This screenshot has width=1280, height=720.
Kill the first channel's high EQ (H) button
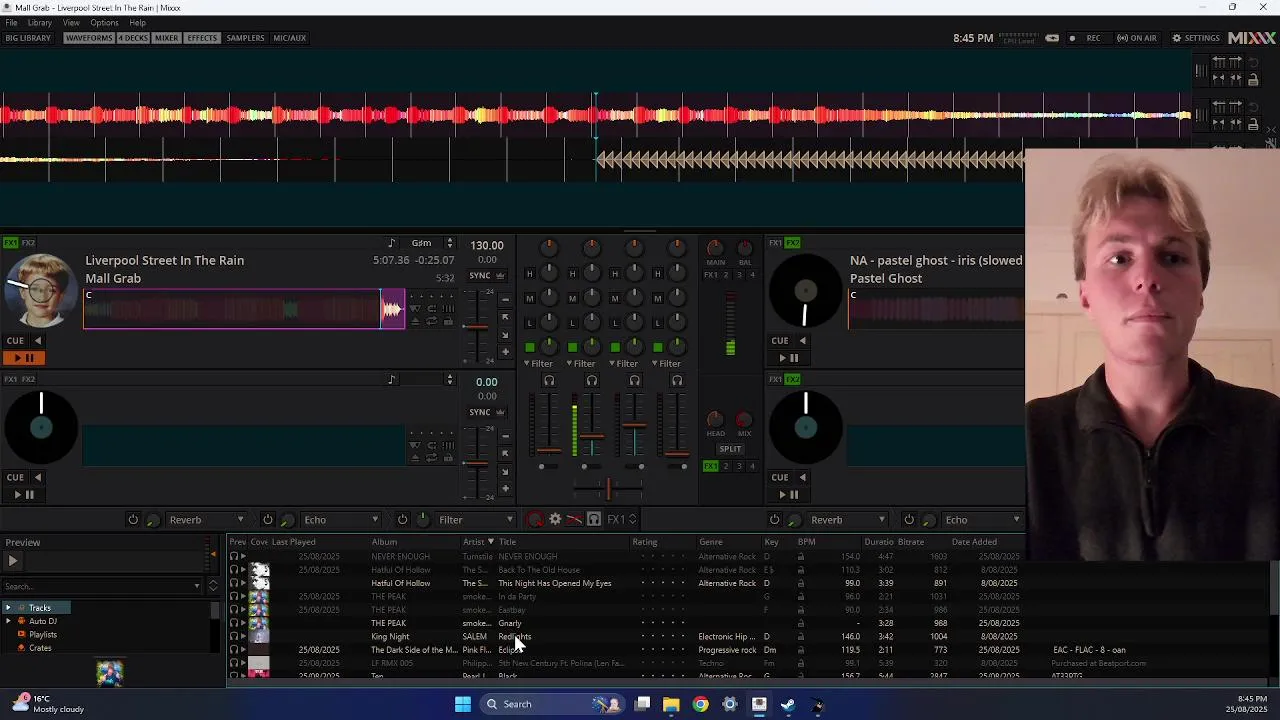point(530,274)
